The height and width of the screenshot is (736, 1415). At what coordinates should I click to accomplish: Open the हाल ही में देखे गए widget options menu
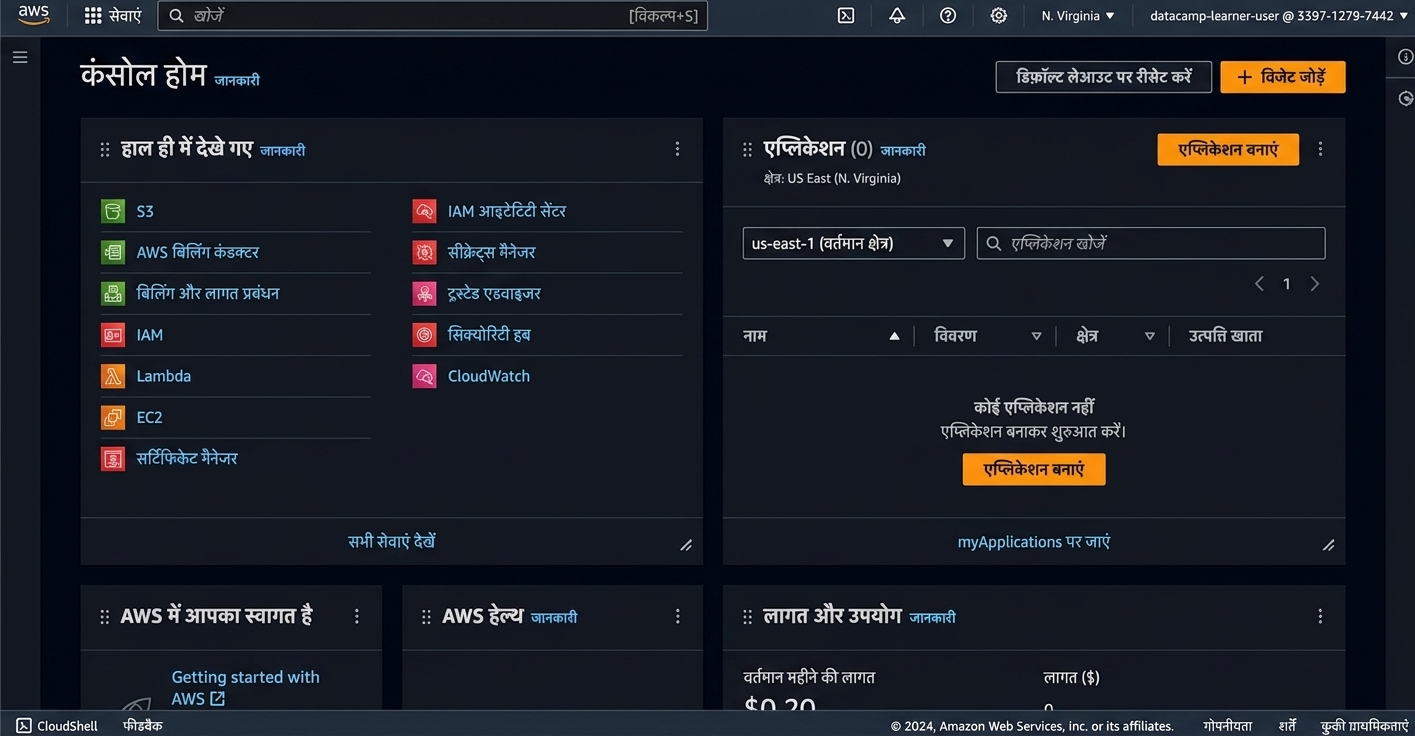[x=677, y=149]
